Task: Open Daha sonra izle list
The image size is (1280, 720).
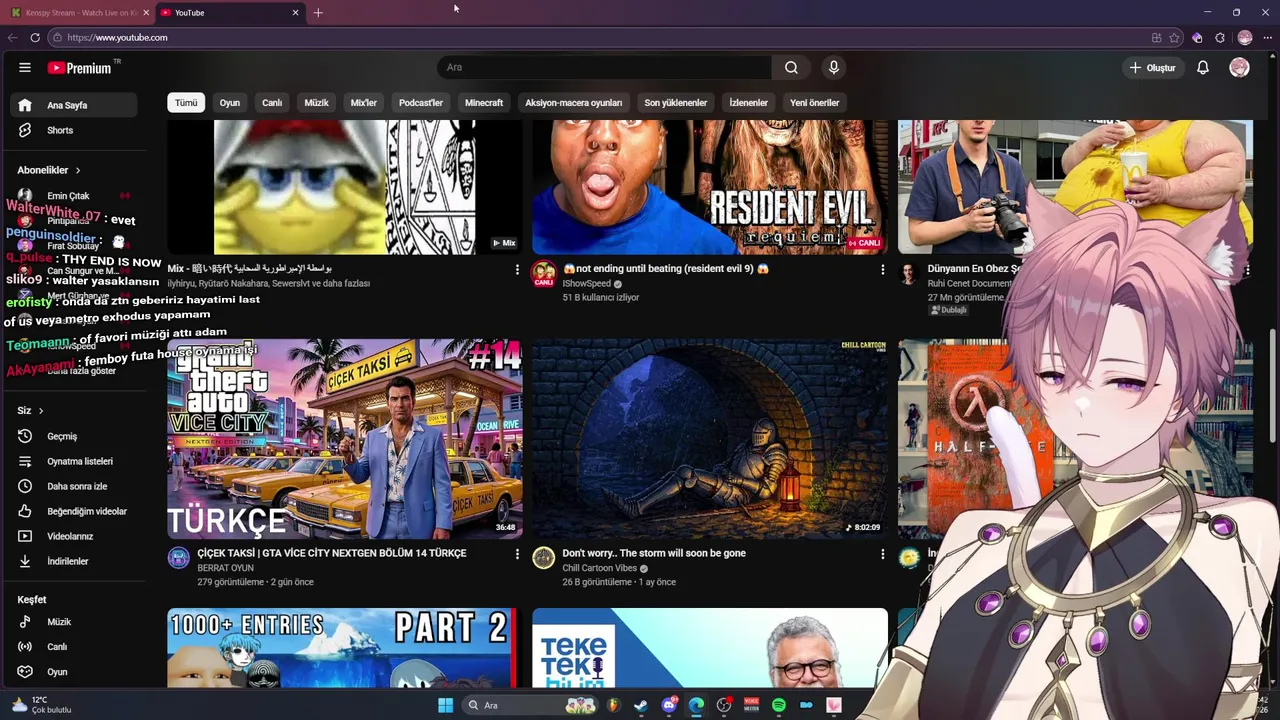Action: click(74, 486)
